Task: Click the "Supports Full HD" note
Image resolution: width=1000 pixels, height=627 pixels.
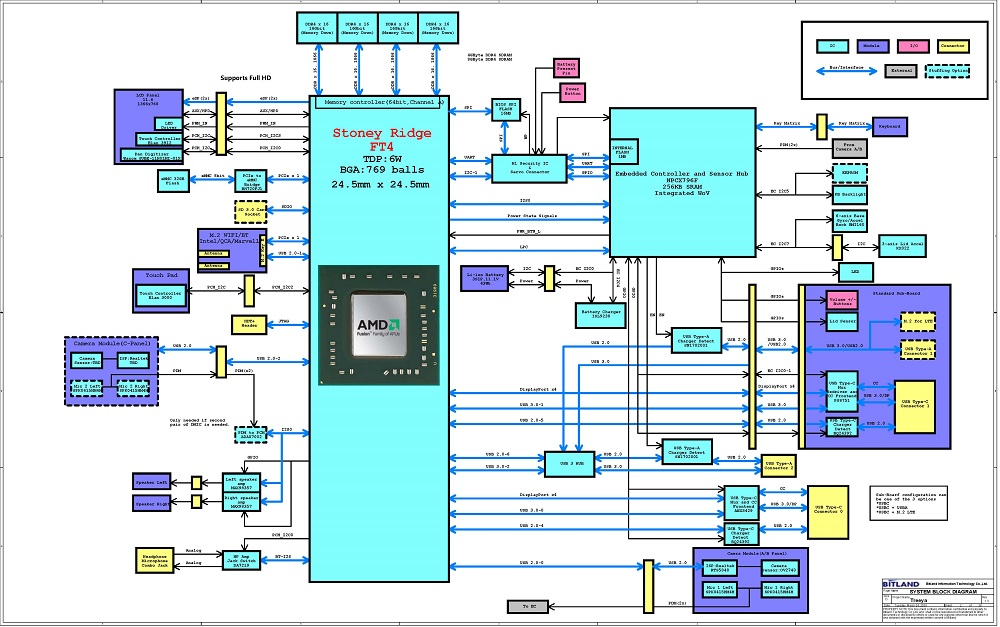Action: point(246,78)
